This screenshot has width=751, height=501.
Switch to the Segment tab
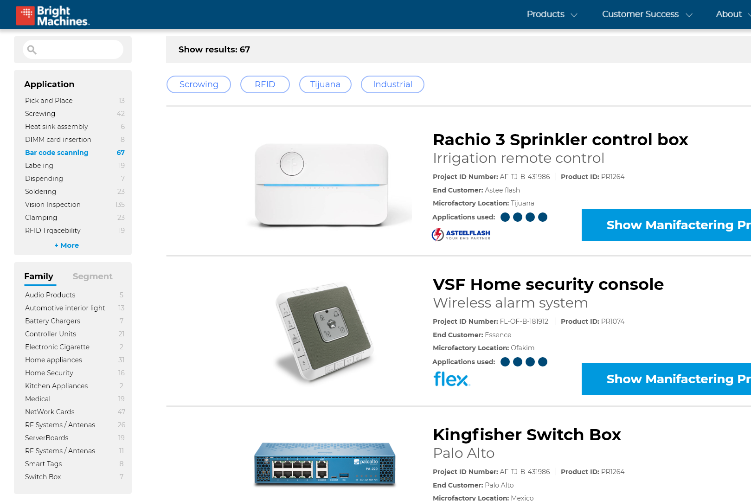pyautogui.click(x=92, y=276)
